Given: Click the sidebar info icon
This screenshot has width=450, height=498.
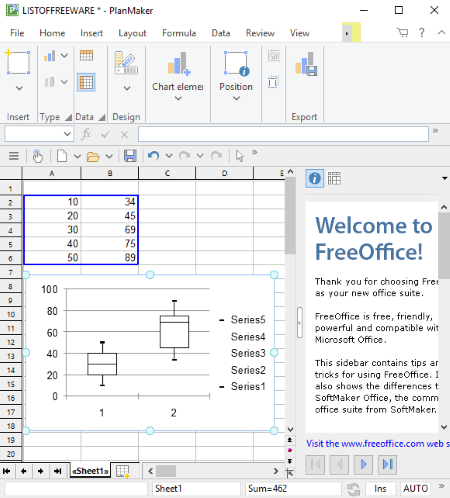Looking at the screenshot, I should point(314,179).
